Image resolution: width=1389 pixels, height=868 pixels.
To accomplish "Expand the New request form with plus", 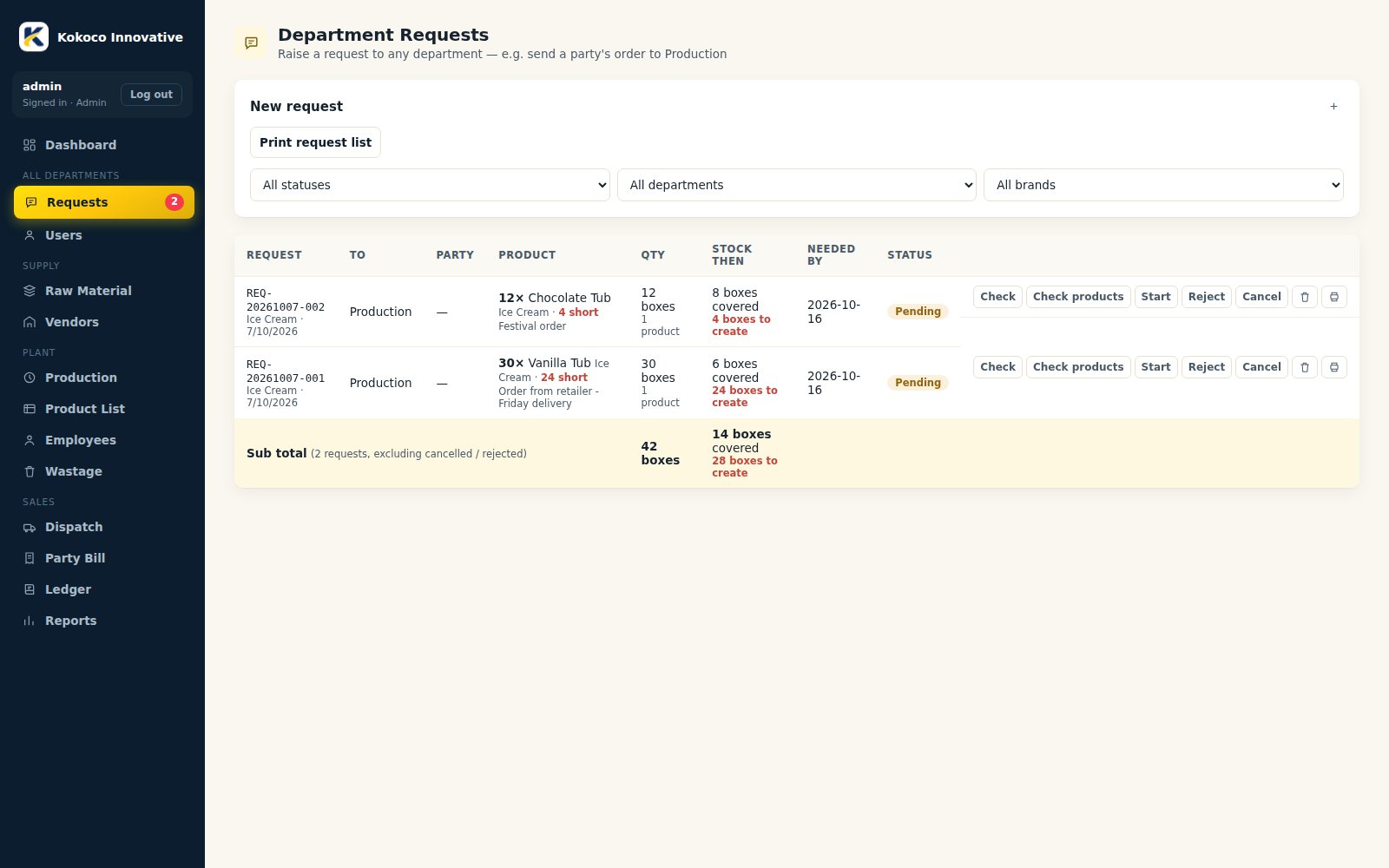I will (x=1333, y=107).
